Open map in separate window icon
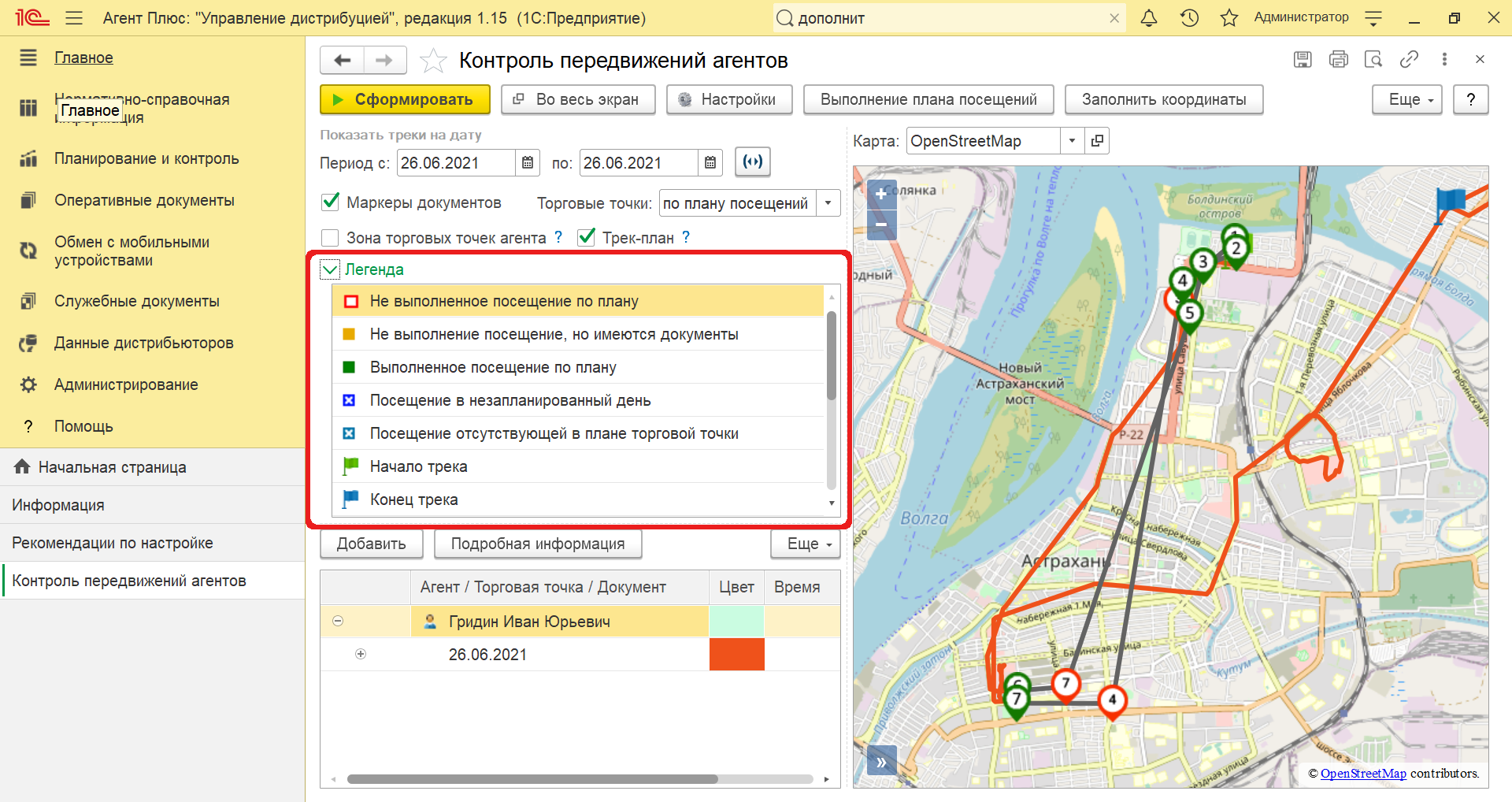The height and width of the screenshot is (802, 1512). coord(1097,141)
